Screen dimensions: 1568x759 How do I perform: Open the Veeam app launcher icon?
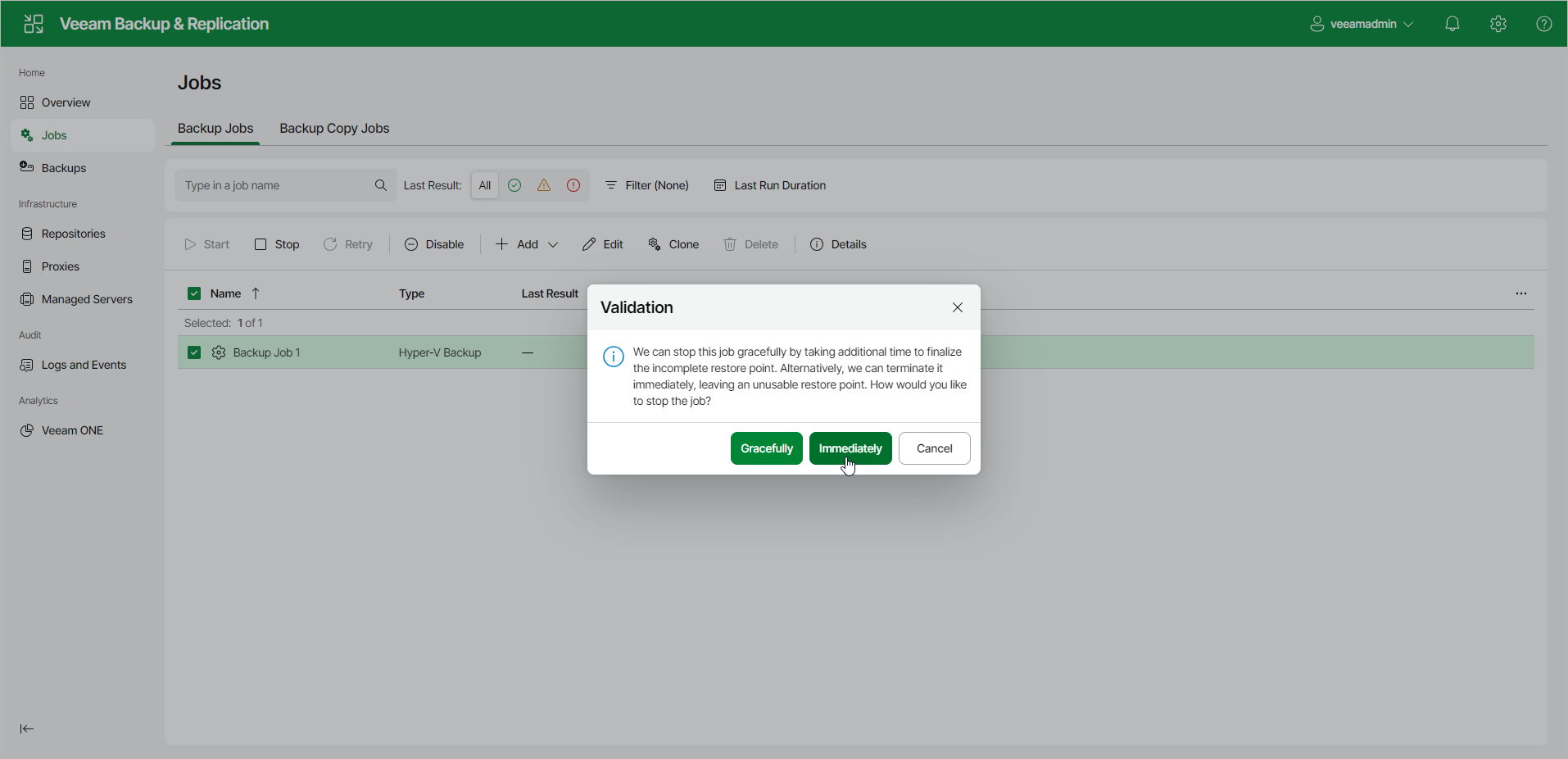(34, 24)
